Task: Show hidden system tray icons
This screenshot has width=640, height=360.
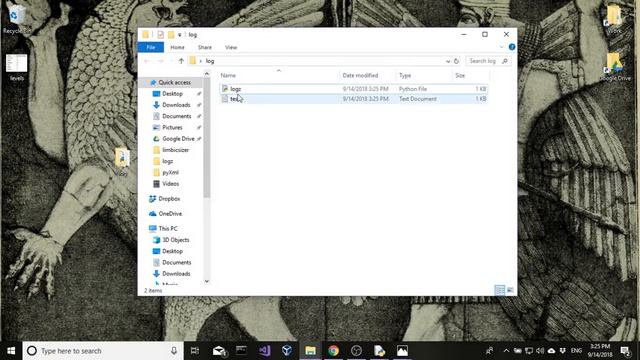Action: point(506,351)
